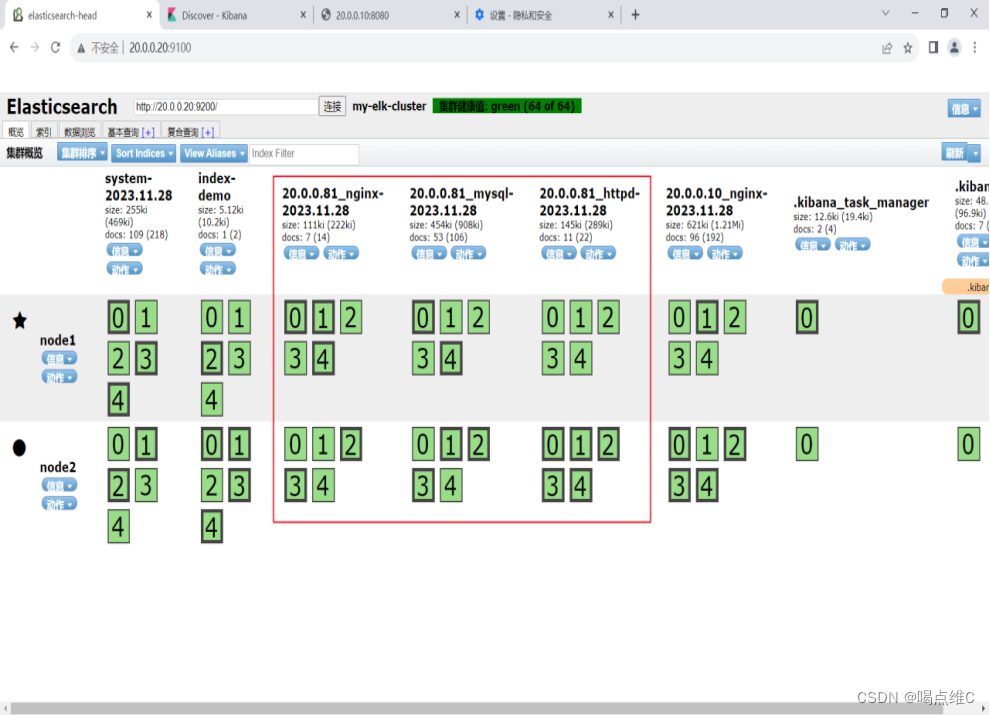
Task: Click the circle icon beside node2
Action: (x=20, y=448)
